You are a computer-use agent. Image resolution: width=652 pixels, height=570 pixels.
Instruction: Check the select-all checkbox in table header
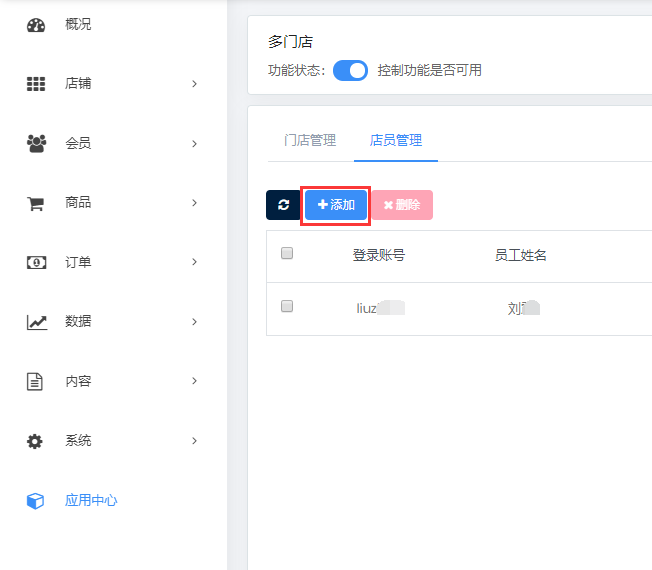tap(287, 254)
